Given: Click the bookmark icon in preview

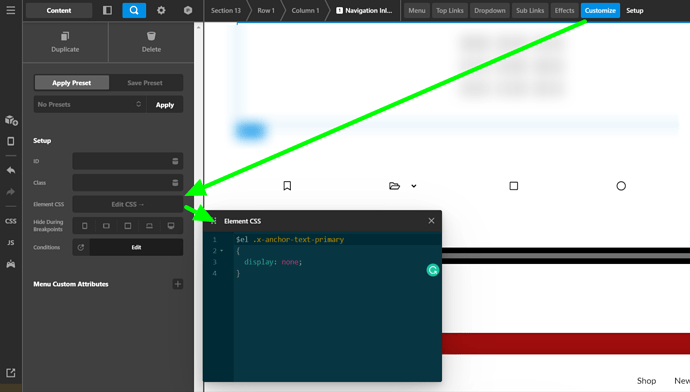Looking at the screenshot, I should 287,186.
